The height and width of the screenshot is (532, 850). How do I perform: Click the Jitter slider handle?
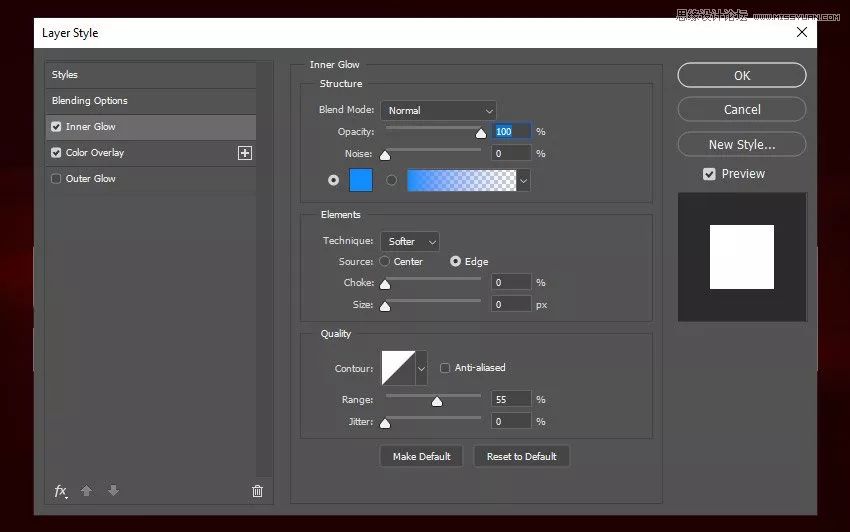pyautogui.click(x=385, y=424)
